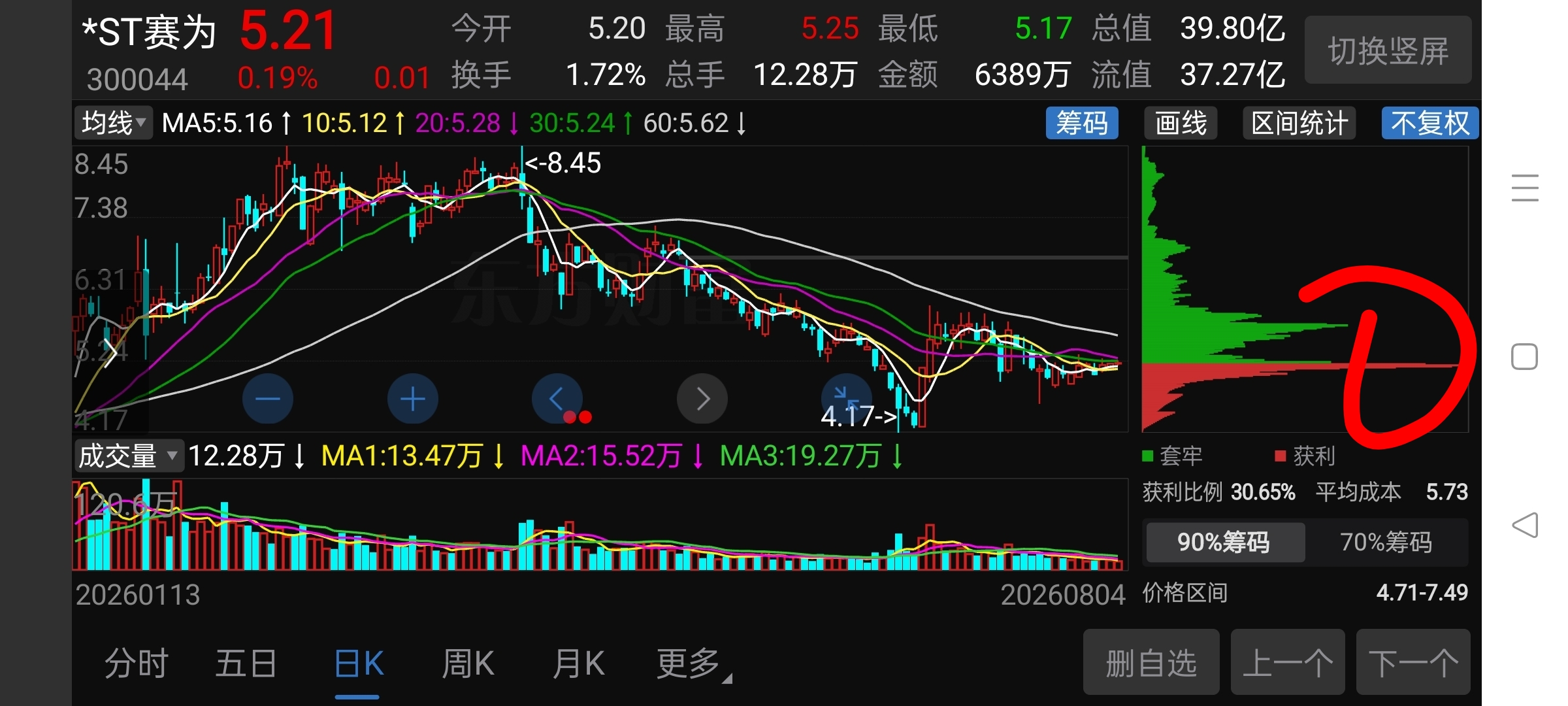Go to previous stock with 上一个
Image resolution: width=1568 pixels, height=706 pixels.
1288,662
